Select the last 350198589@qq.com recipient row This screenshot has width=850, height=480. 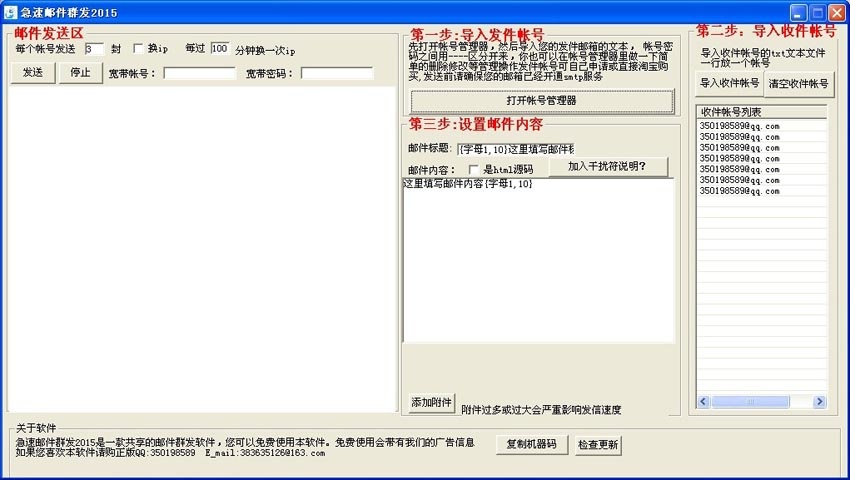click(x=761, y=191)
